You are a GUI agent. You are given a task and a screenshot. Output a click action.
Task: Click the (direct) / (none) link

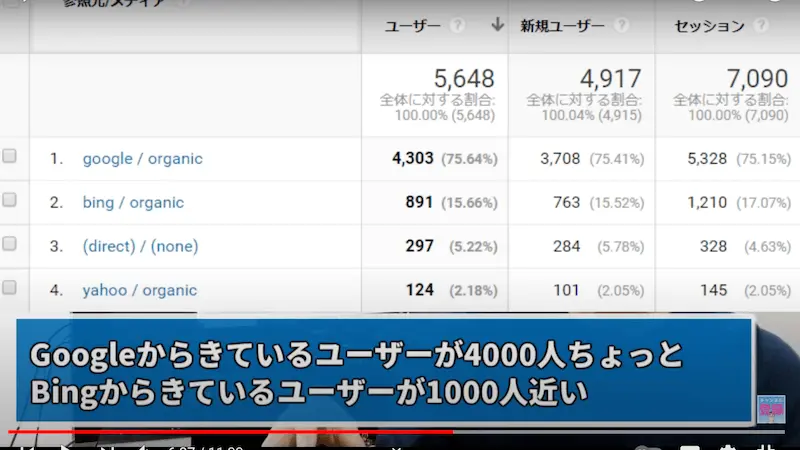point(140,246)
